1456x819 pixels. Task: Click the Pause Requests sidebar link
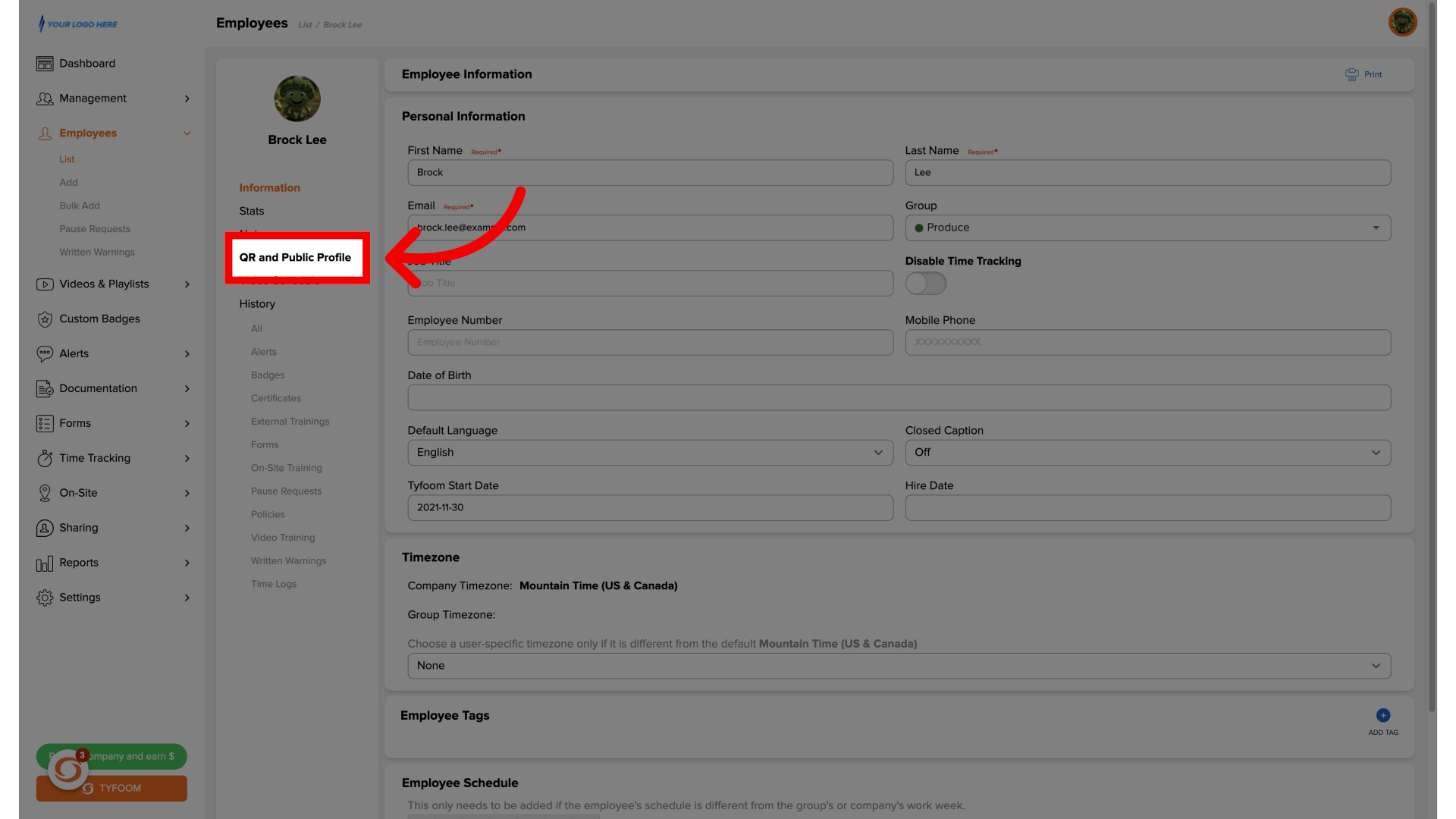[x=95, y=229]
